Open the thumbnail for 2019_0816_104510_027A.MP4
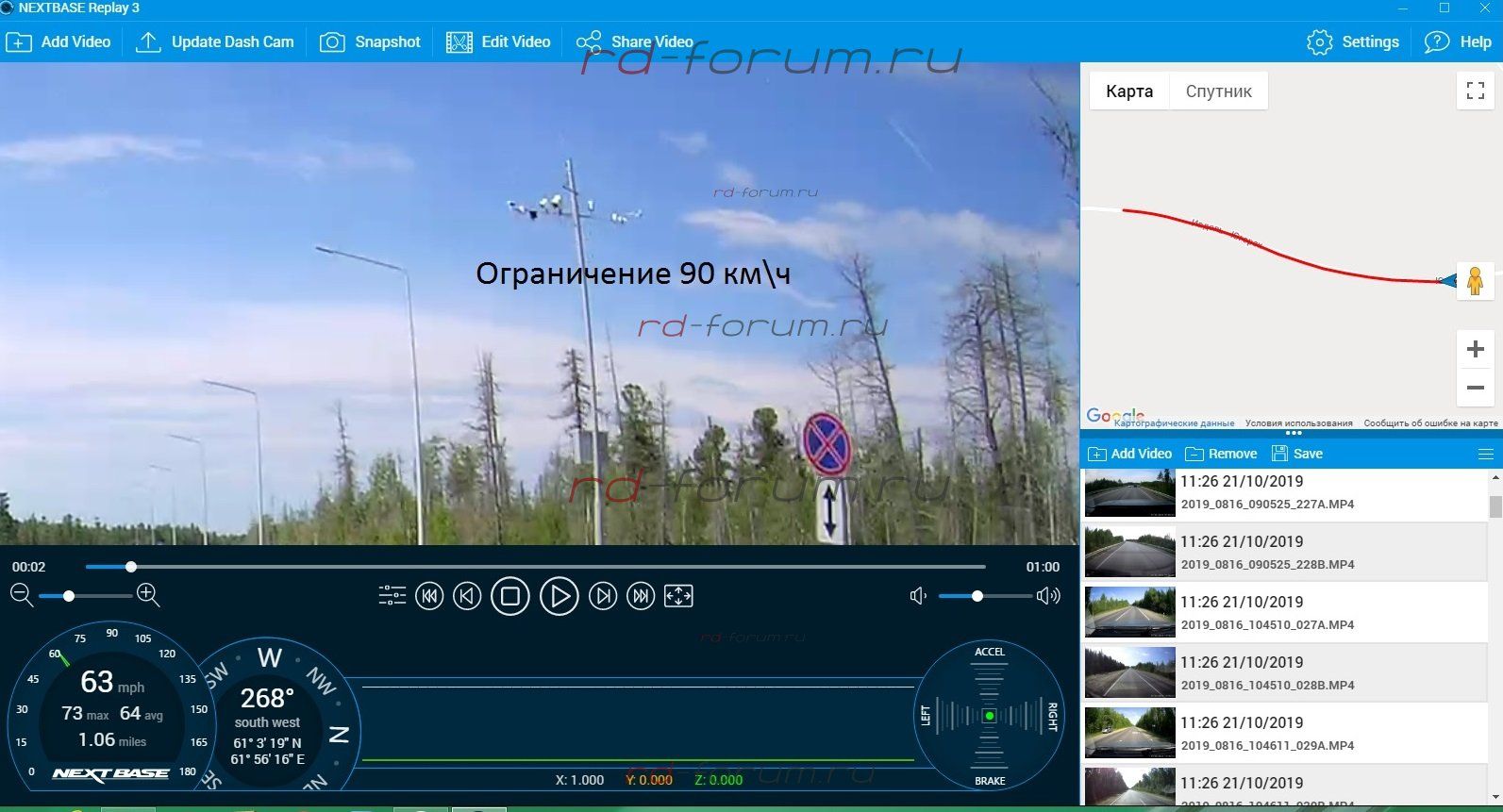The width and height of the screenshot is (1503, 812). (x=1129, y=613)
